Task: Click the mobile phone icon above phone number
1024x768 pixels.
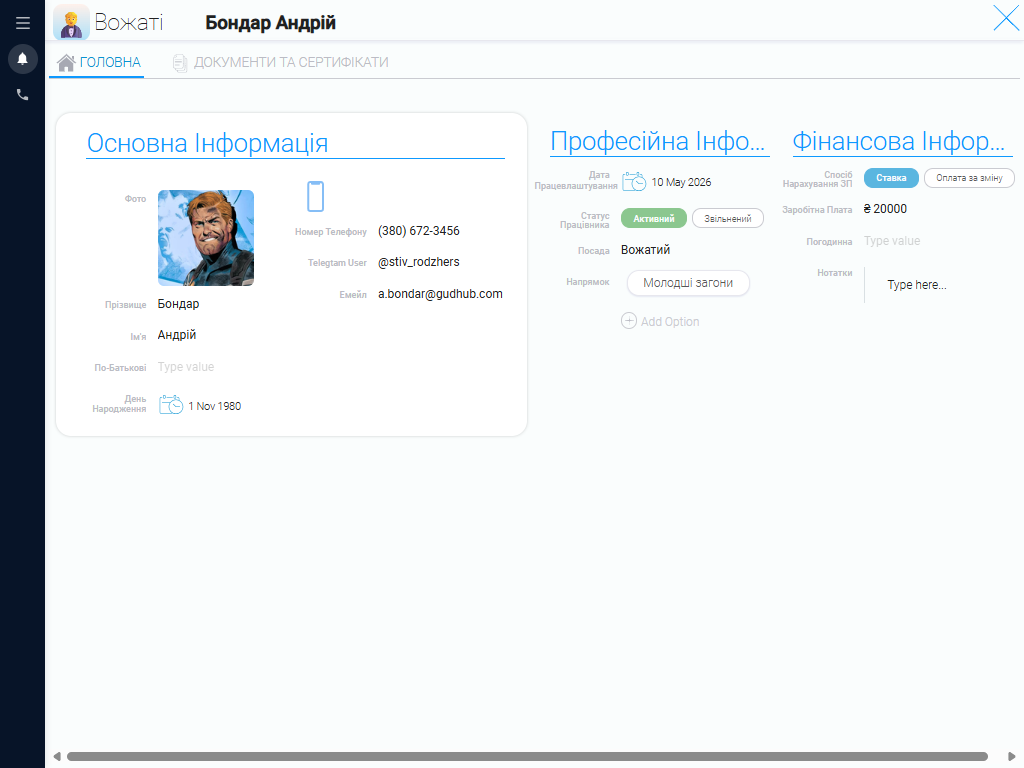Action: tap(315, 197)
